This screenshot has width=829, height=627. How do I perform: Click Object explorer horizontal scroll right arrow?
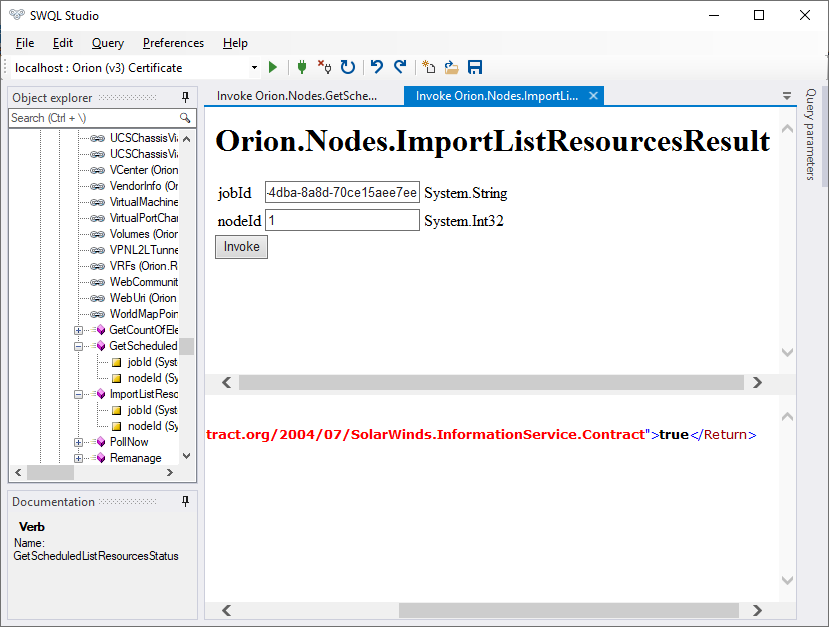click(x=170, y=473)
